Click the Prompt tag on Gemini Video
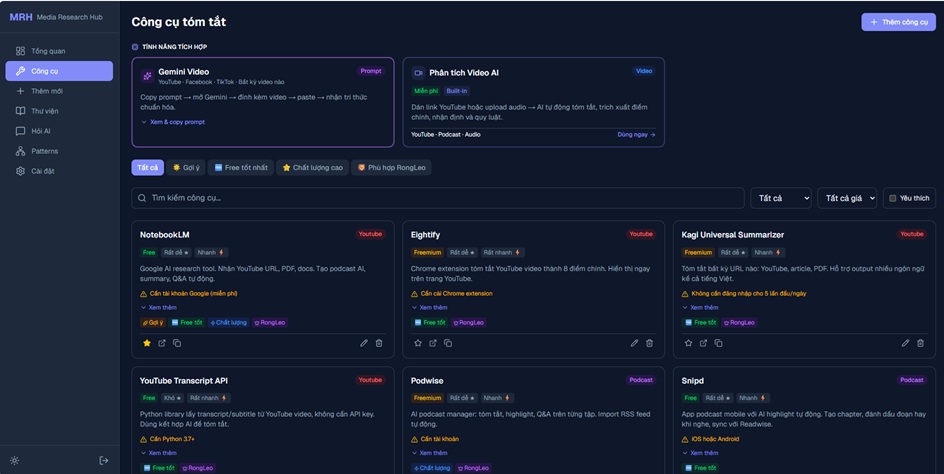This screenshot has width=944, height=474. point(371,71)
